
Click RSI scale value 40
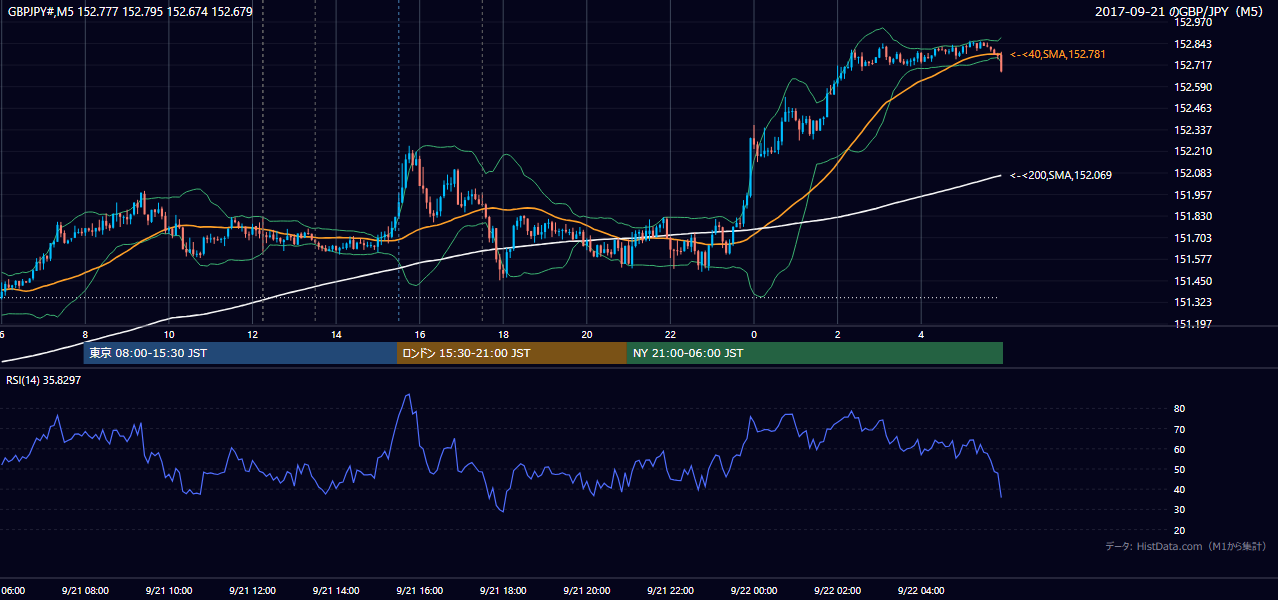pyautogui.click(x=1179, y=489)
